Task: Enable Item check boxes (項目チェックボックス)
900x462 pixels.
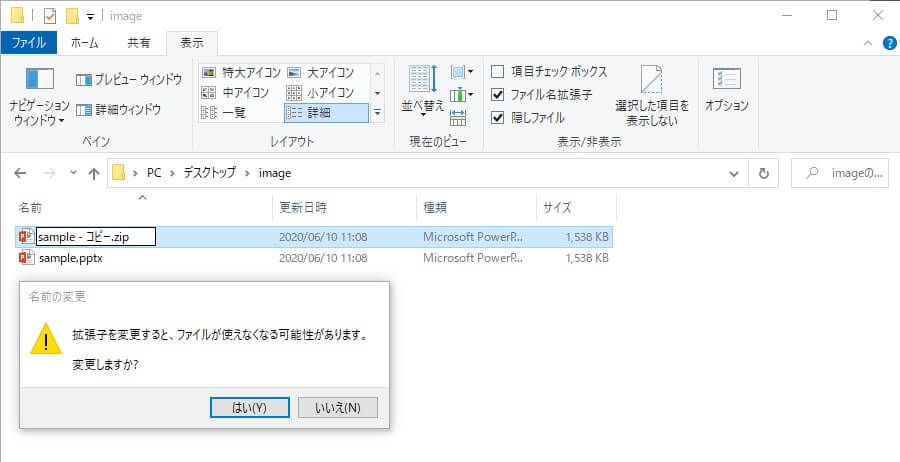Action: [x=550, y=72]
